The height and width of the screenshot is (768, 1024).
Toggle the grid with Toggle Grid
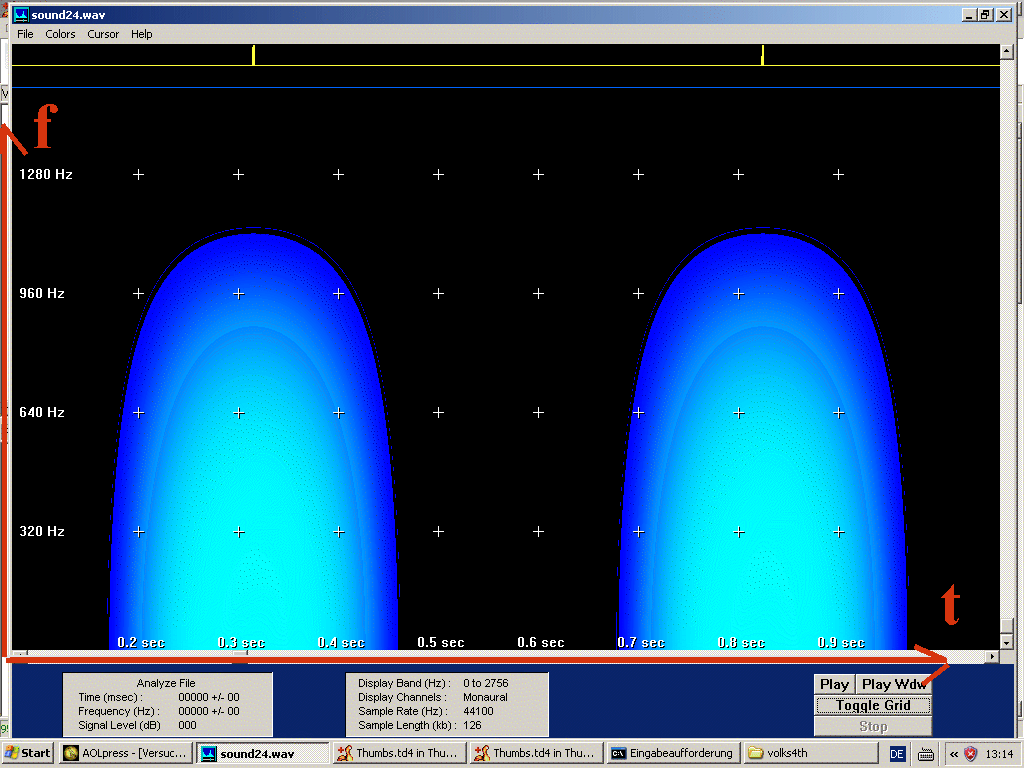pos(873,705)
